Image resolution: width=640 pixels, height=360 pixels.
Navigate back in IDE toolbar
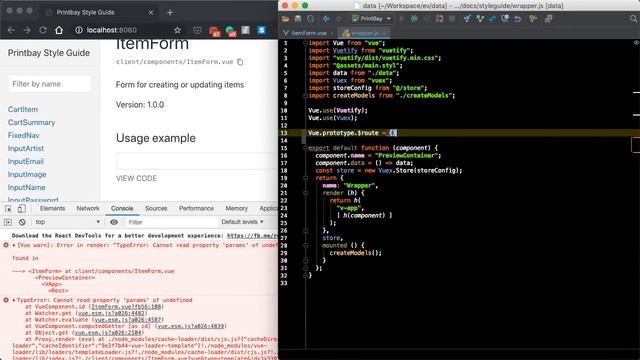tap(326, 19)
